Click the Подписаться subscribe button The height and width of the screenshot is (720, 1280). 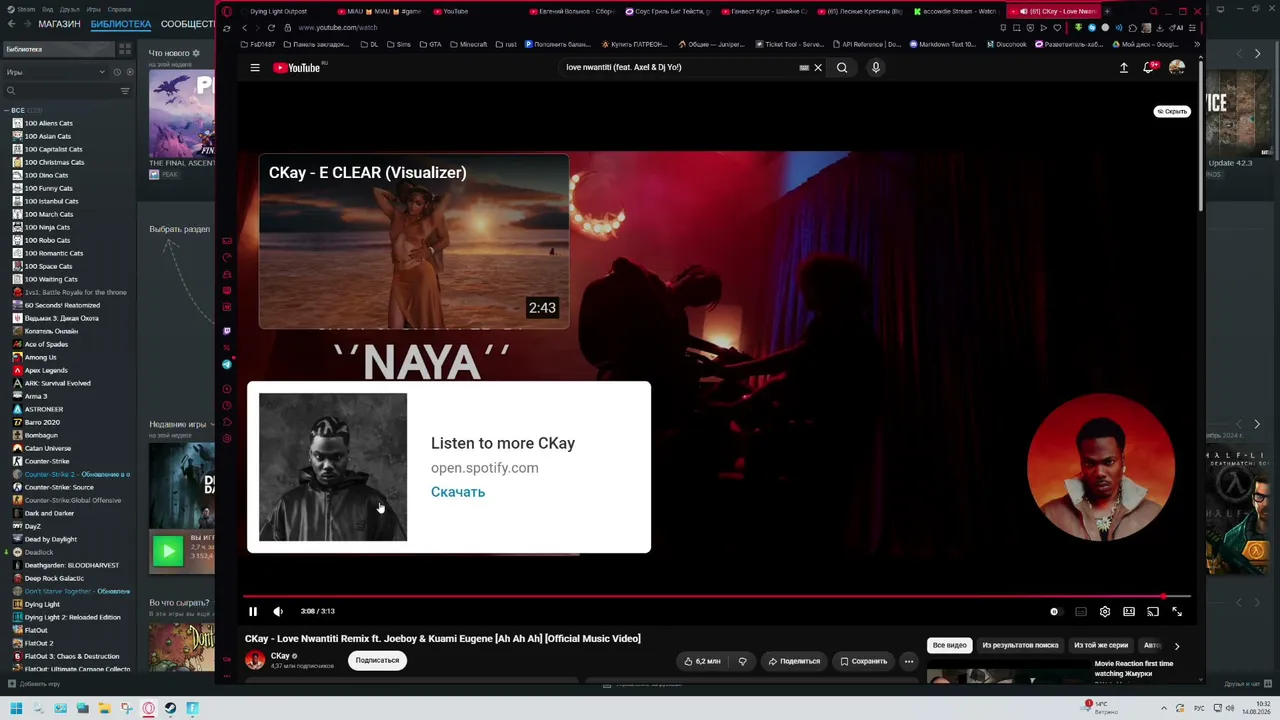pos(378,660)
